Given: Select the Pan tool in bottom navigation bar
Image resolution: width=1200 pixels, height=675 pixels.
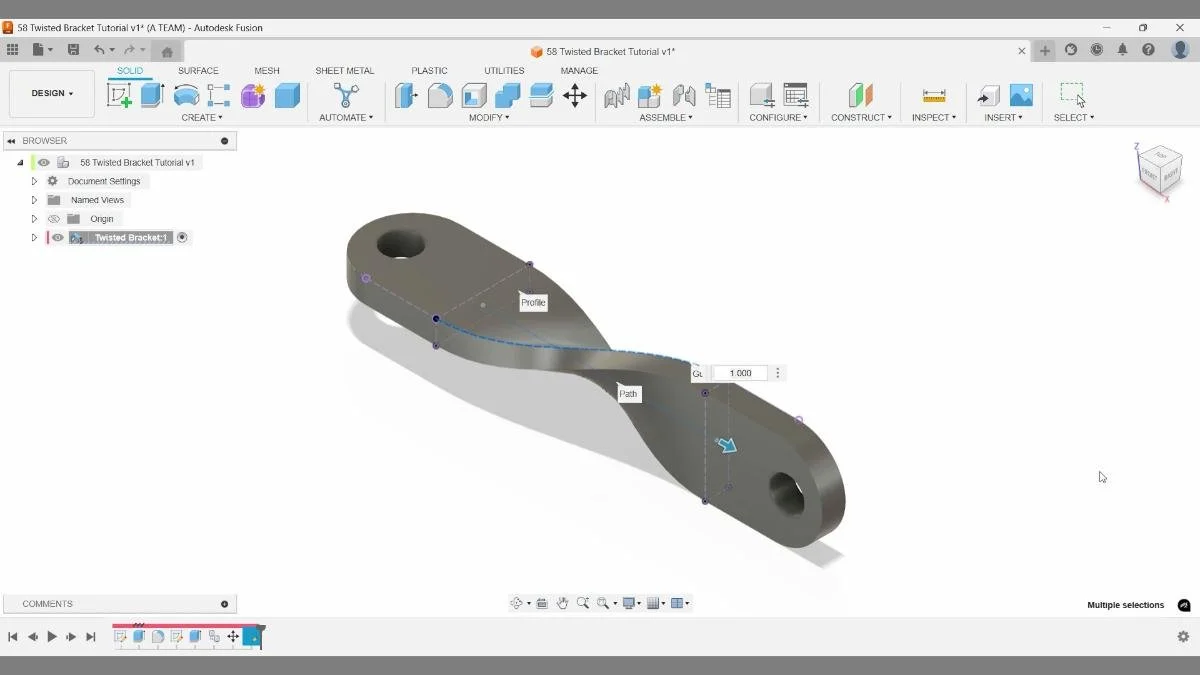Looking at the screenshot, I should 563,603.
